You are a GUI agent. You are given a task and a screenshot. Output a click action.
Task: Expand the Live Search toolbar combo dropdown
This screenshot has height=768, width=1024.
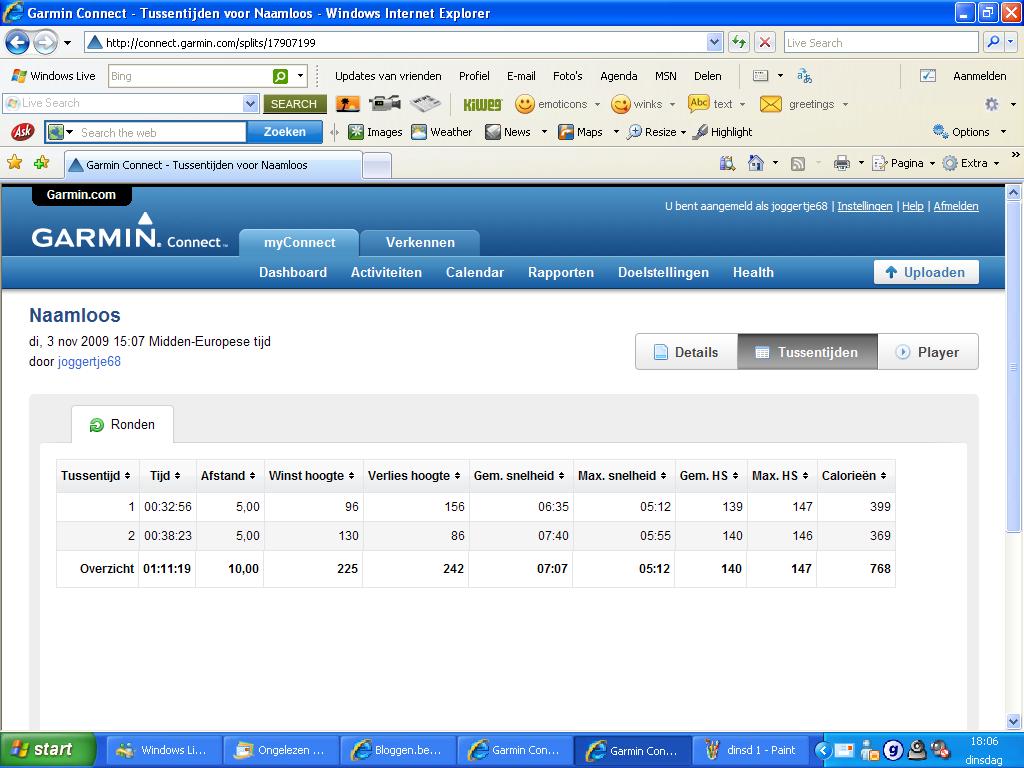click(x=250, y=103)
